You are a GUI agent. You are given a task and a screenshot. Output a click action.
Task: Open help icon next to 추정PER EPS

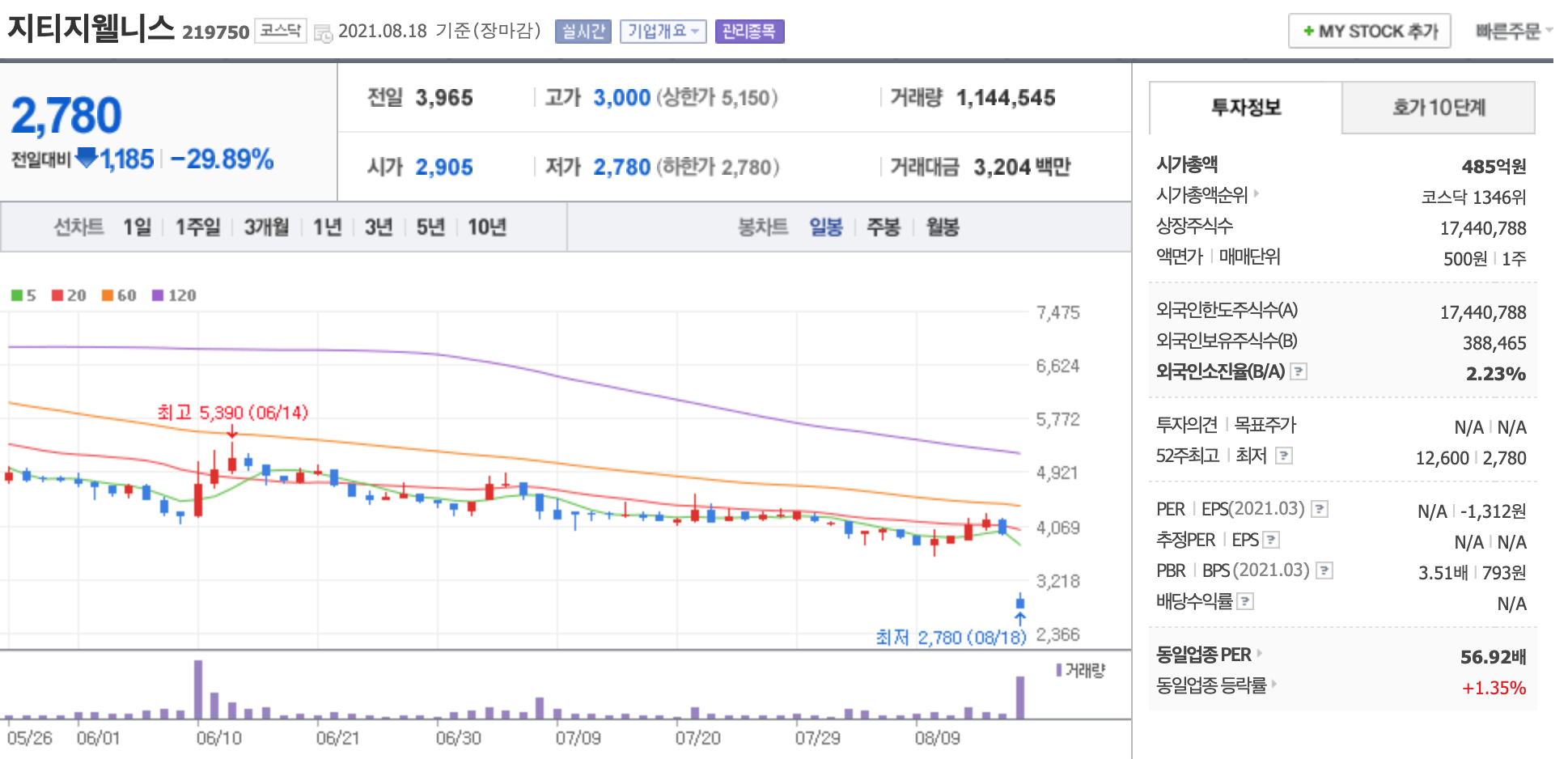[x=1271, y=540]
